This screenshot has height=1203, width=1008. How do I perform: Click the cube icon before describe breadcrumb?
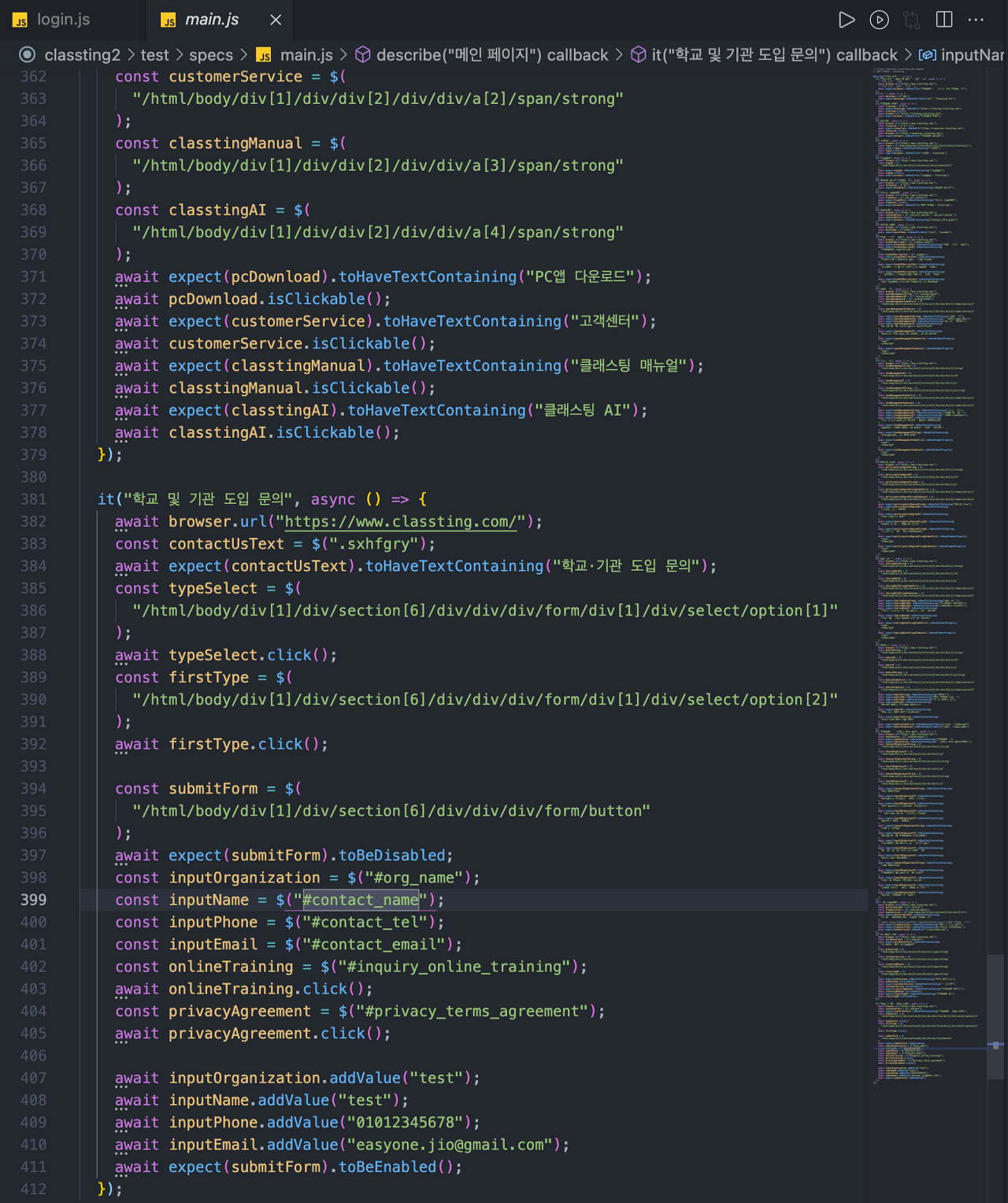(x=363, y=54)
